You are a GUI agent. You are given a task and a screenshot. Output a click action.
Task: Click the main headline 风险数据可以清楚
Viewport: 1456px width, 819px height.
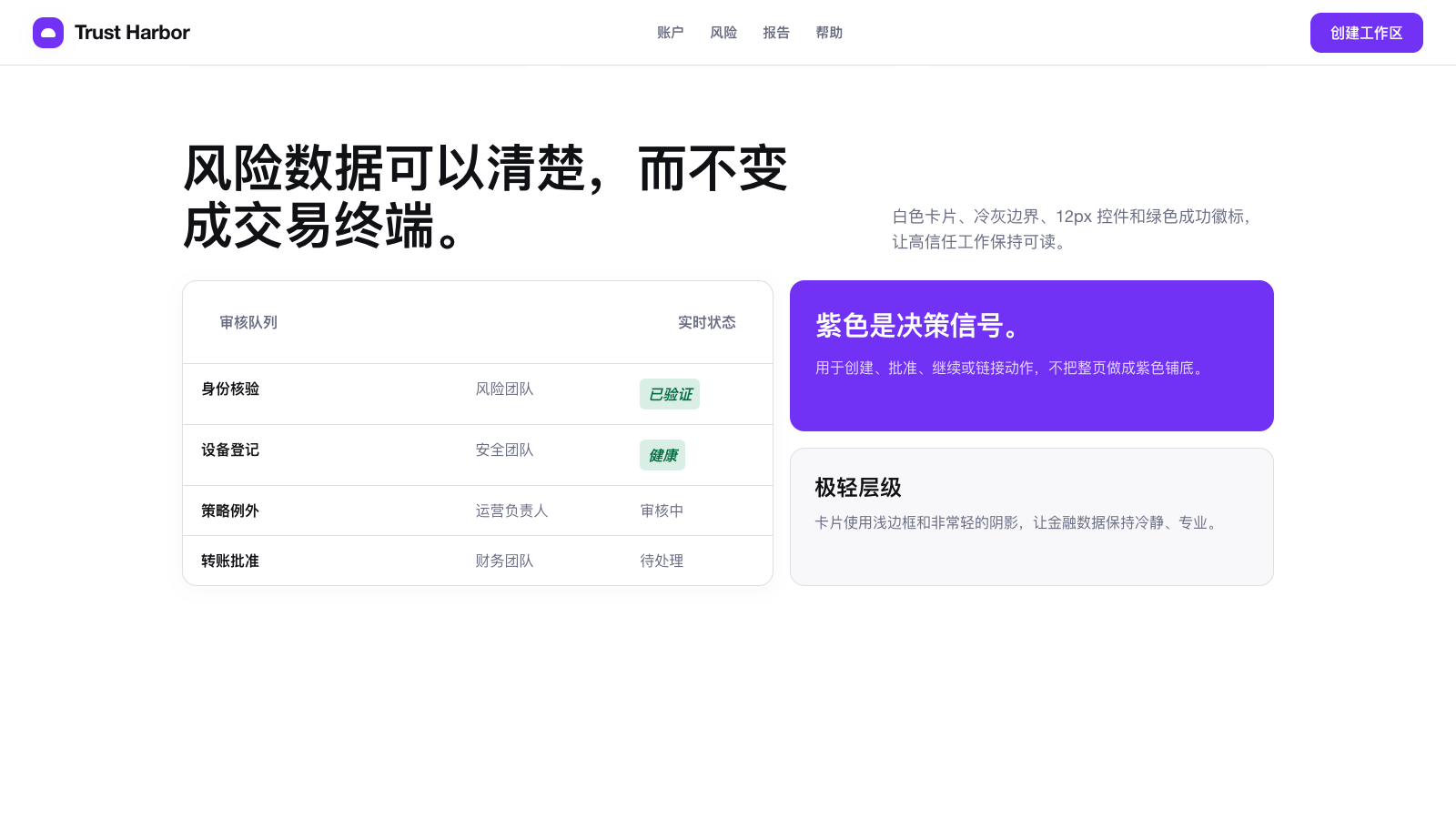pos(485,197)
